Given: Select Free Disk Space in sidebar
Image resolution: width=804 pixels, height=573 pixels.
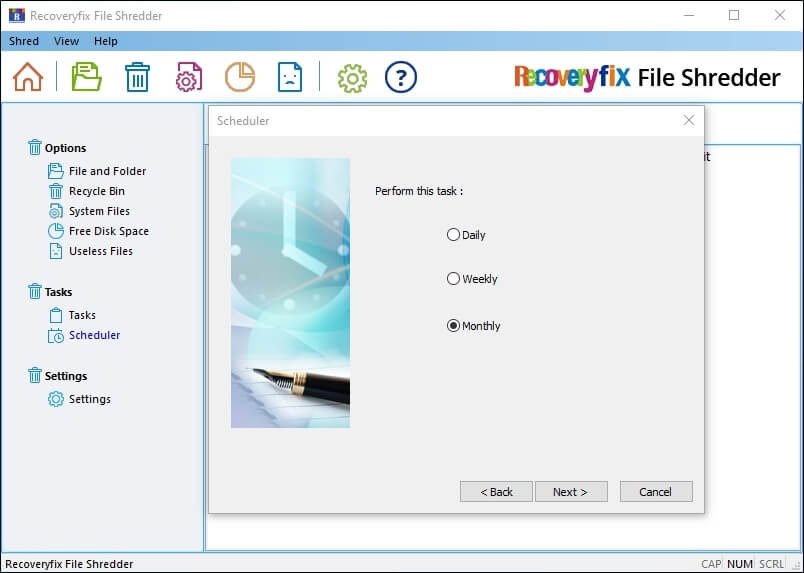Looking at the screenshot, I should [x=108, y=231].
